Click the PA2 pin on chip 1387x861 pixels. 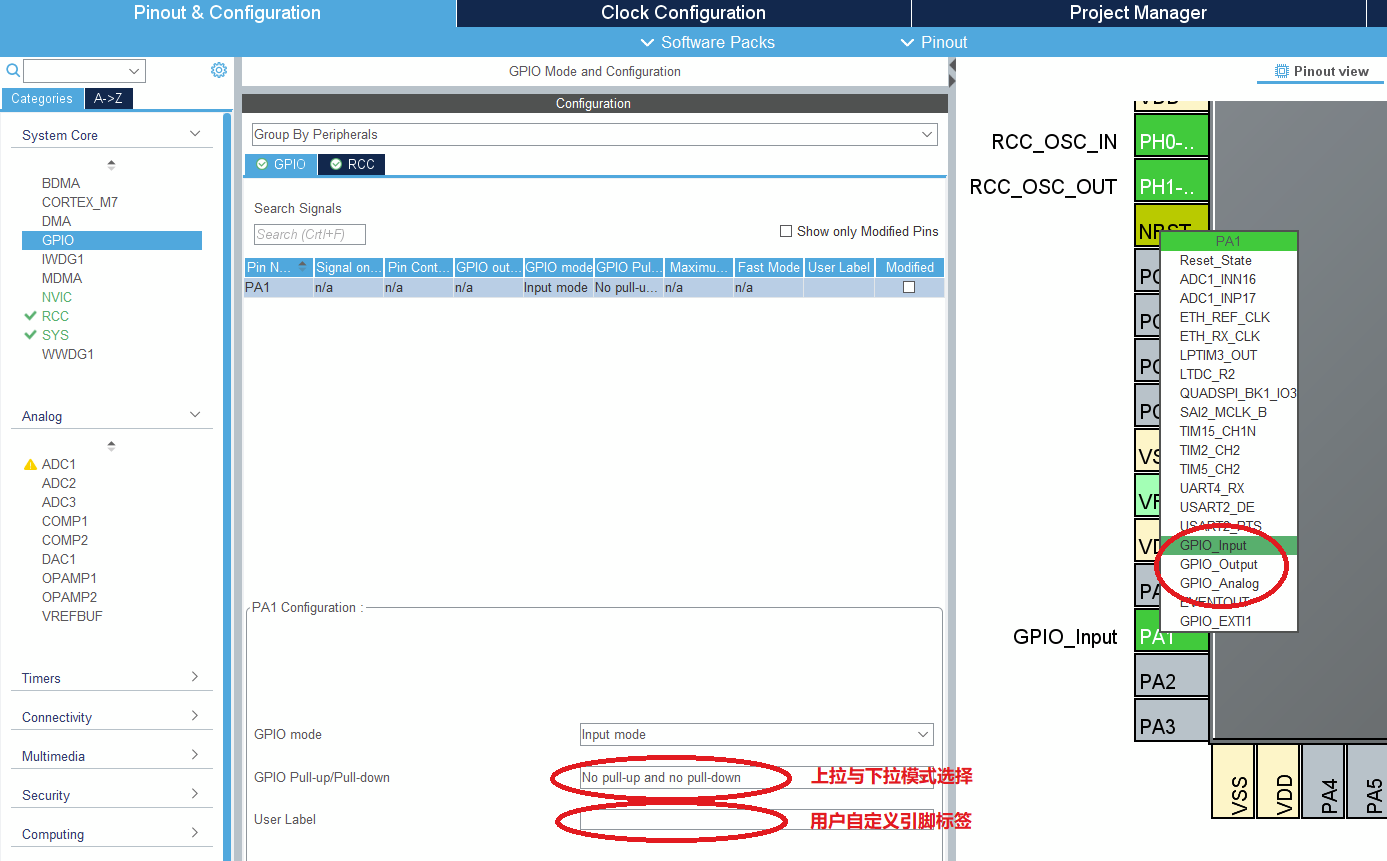(x=1172, y=676)
